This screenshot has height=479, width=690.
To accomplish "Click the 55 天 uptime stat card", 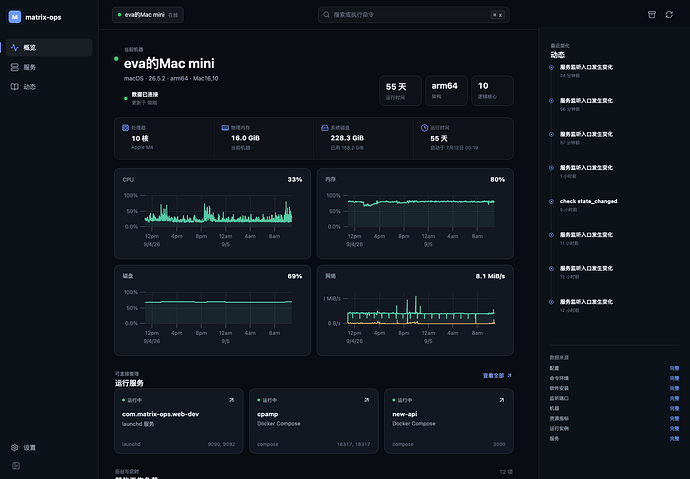I will [x=400, y=91].
